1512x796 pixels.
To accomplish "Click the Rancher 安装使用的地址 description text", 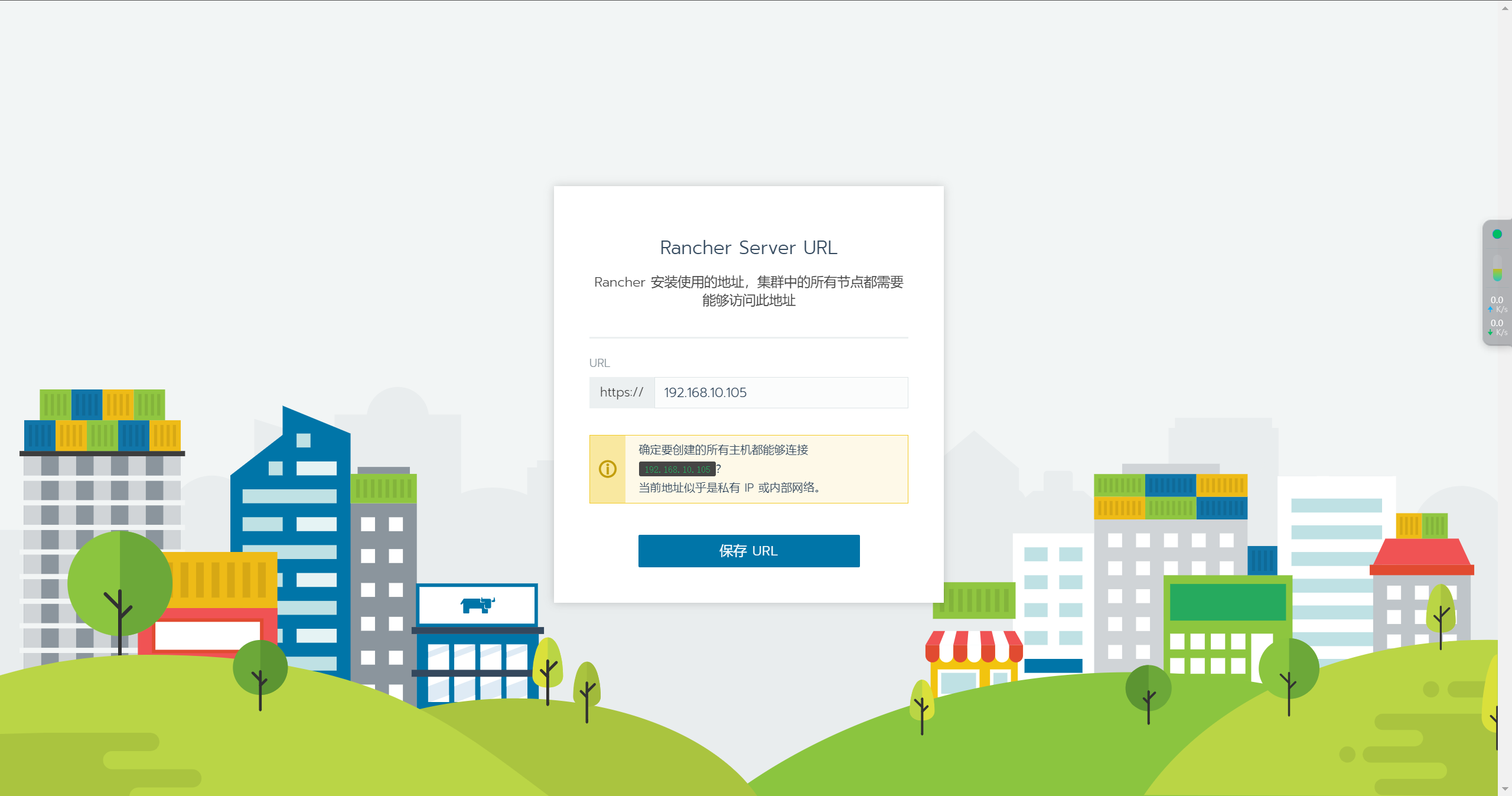I will click(x=748, y=291).
